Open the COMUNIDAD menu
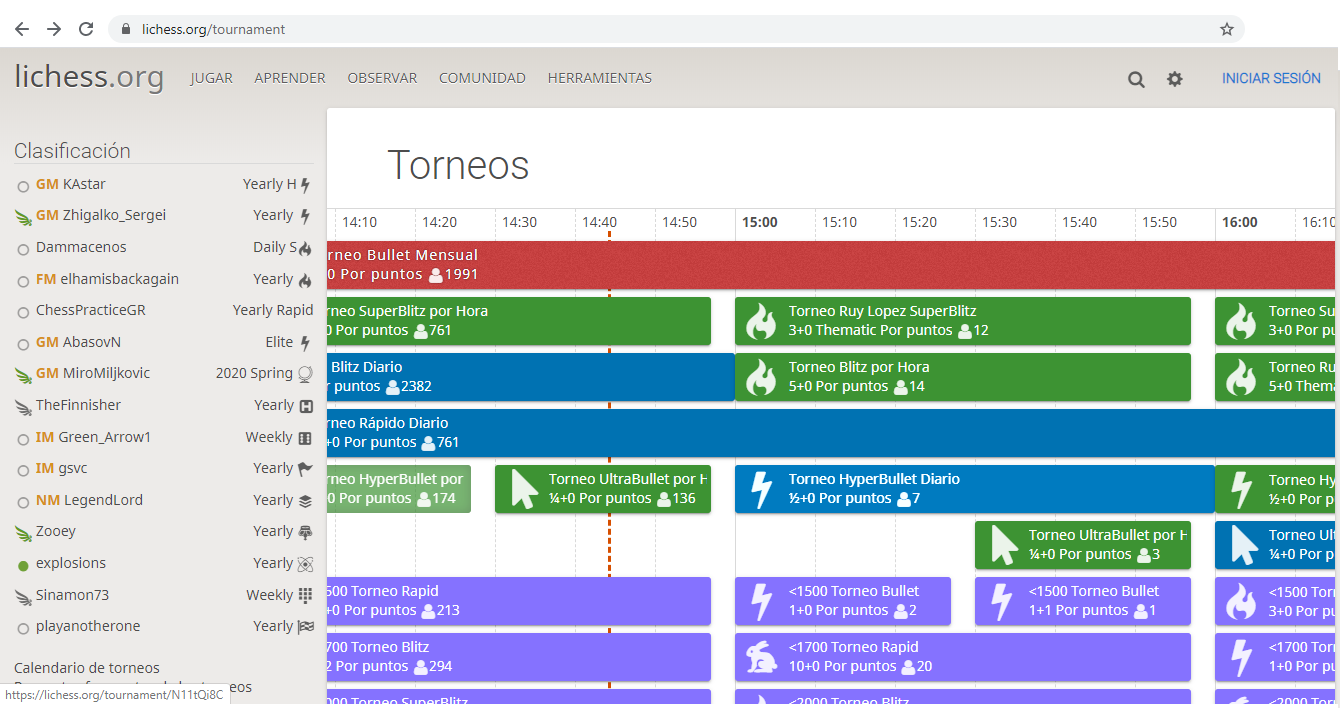The width and height of the screenshot is (1340, 708). [x=482, y=78]
